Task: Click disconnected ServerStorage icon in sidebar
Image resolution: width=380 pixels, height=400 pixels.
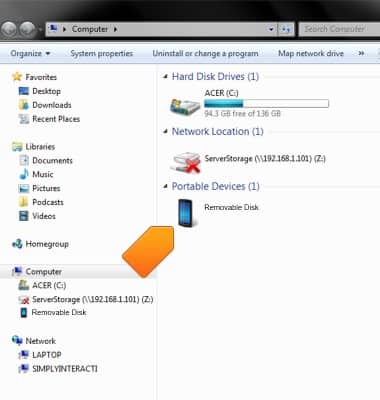Action: tap(24, 299)
